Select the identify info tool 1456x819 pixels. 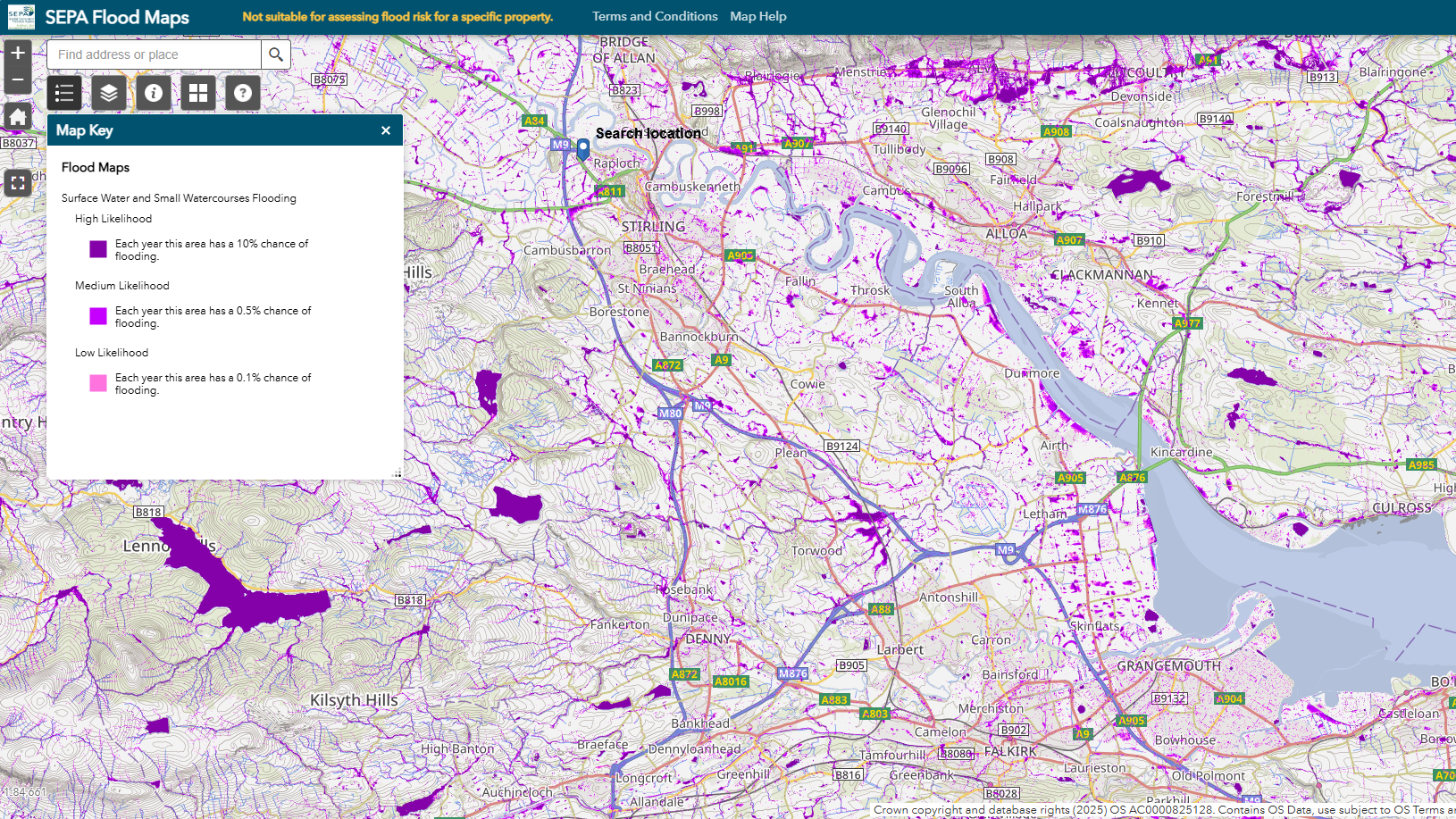point(153,93)
